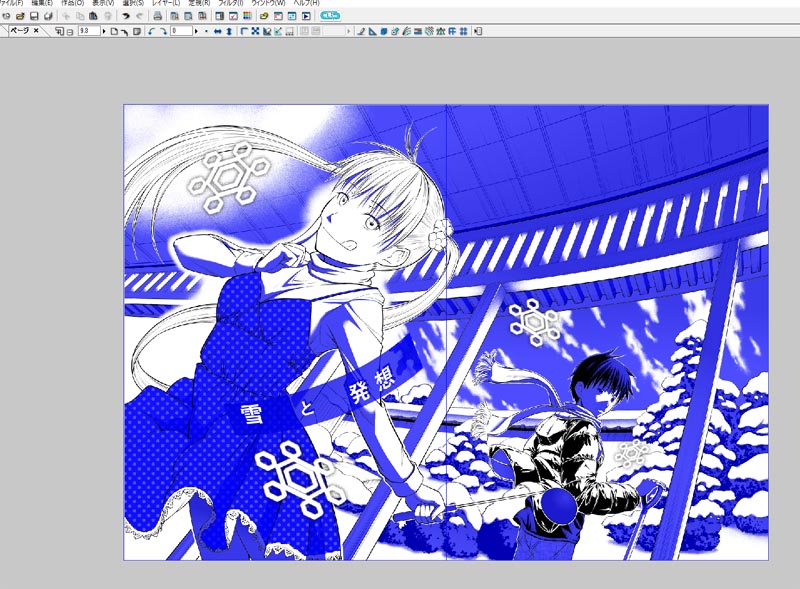Switch to the ページ tab
The image size is (800, 589).
[20, 31]
